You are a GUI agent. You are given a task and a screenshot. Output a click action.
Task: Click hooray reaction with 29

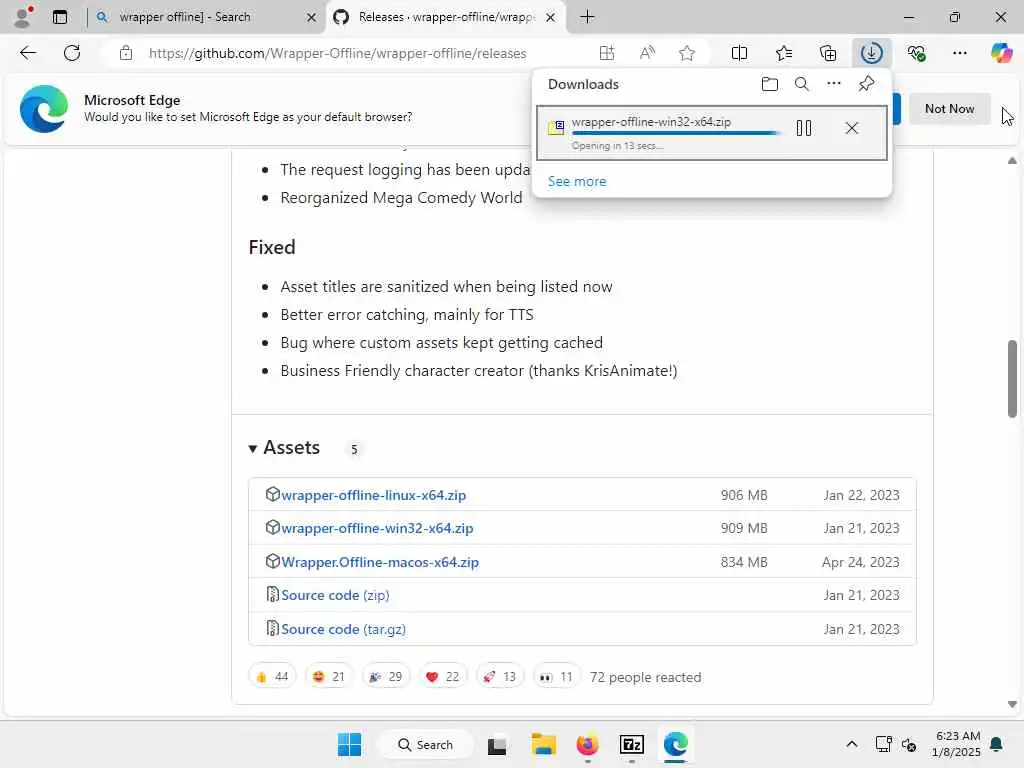[385, 677]
